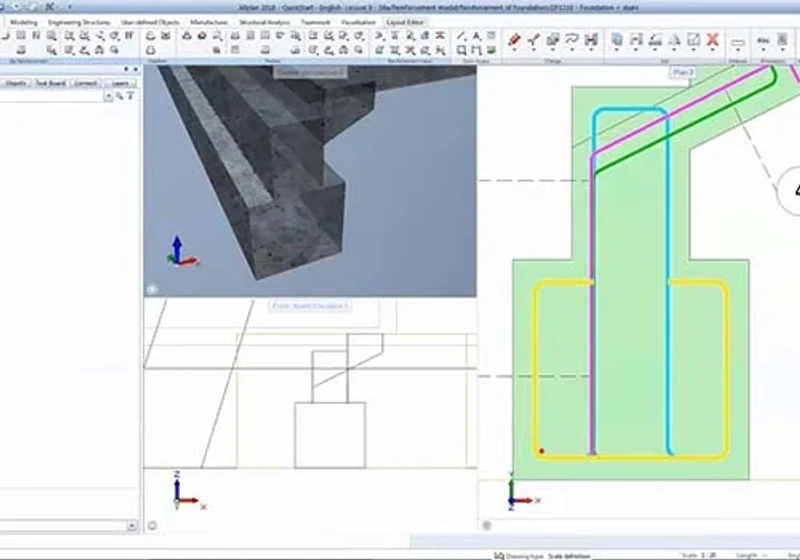Select the Measure ruler icon
The height and width of the screenshot is (560, 800).
[738, 42]
